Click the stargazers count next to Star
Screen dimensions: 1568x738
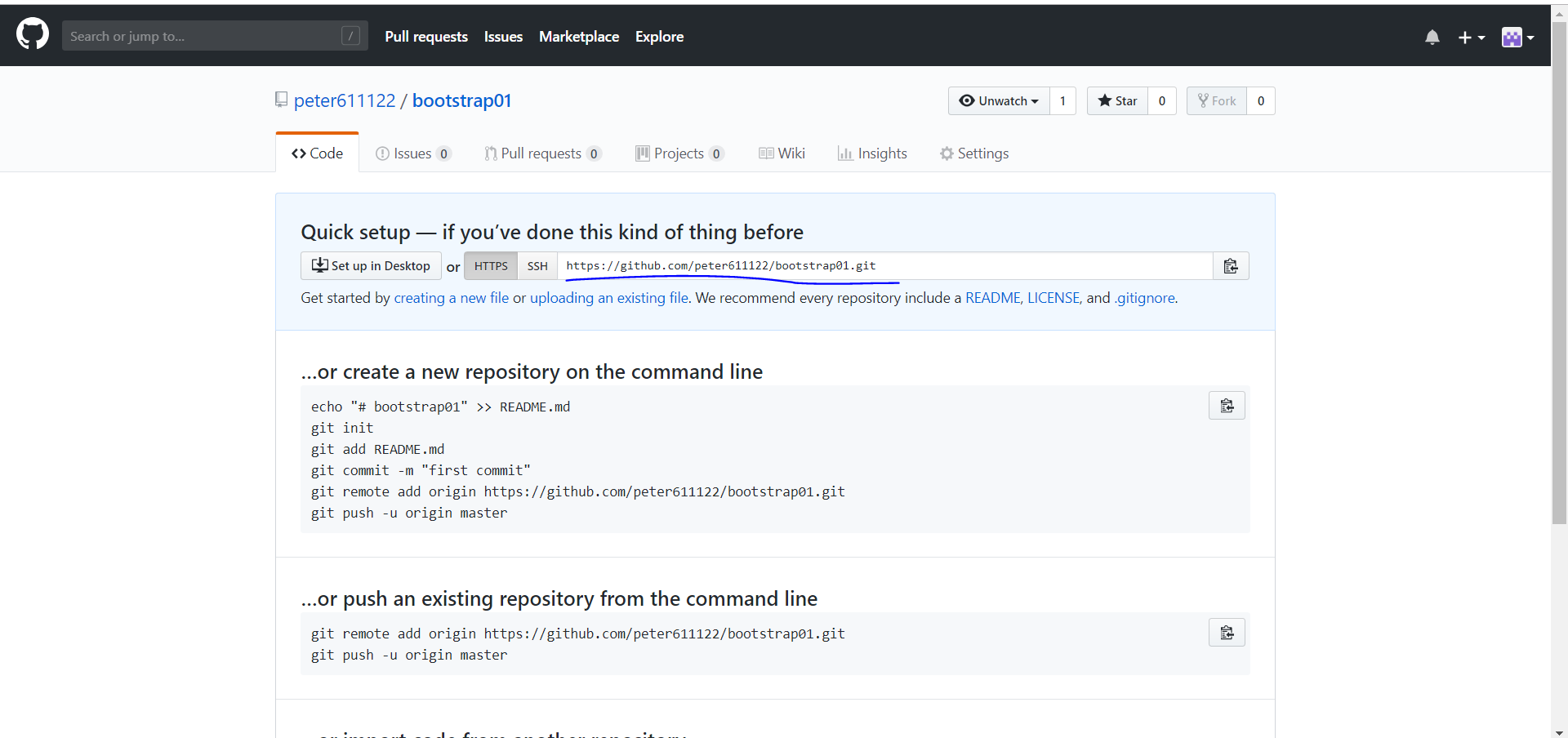(1162, 100)
